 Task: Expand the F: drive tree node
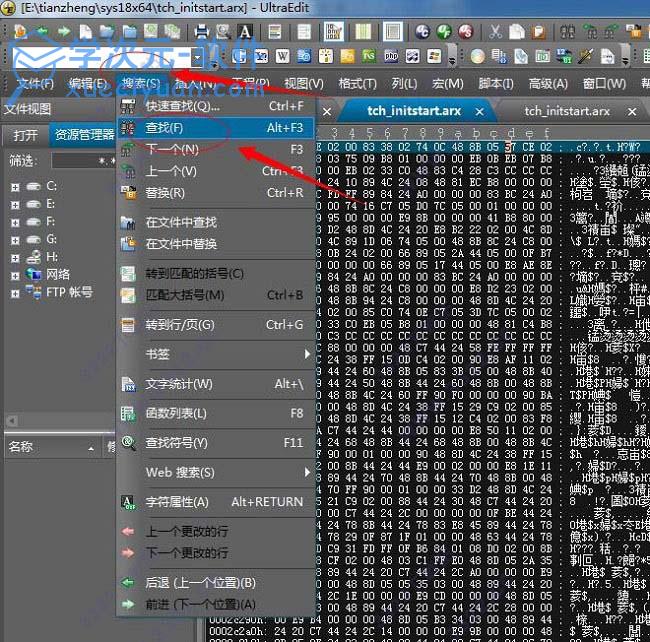15,223
